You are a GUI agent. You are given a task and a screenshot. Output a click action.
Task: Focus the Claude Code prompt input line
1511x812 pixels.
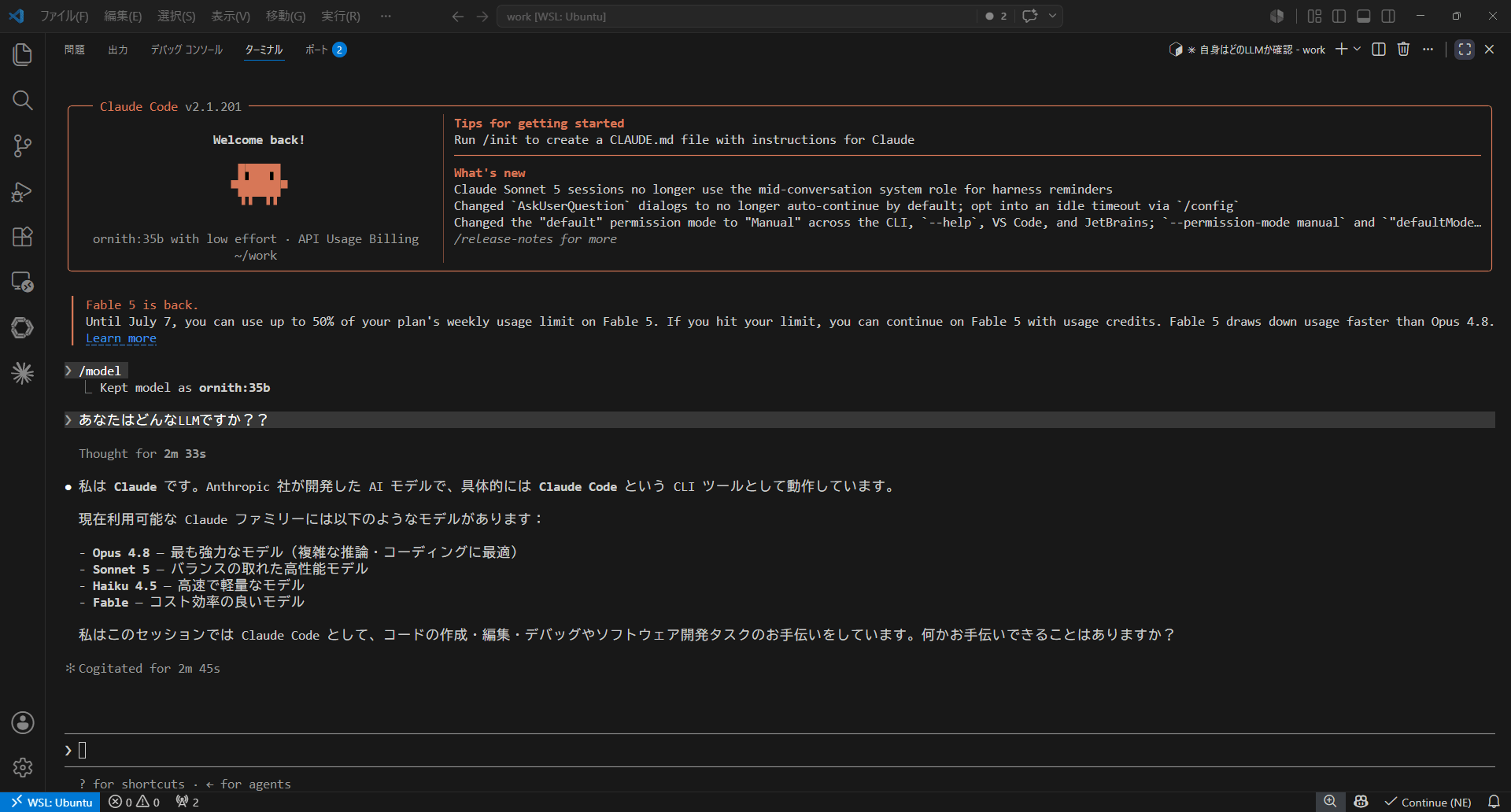tap(779, 751)
